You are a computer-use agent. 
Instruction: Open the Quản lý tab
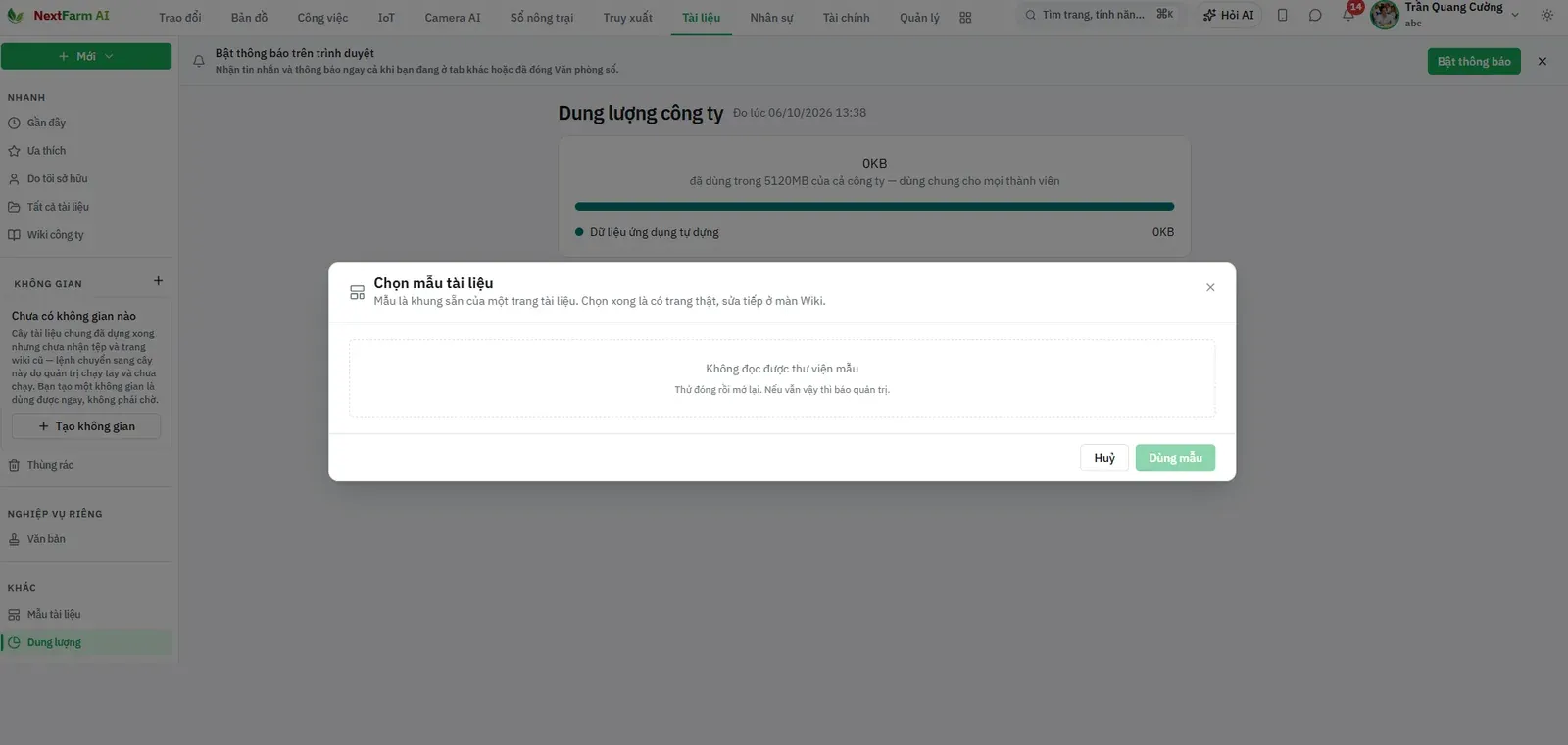[919, 18]
